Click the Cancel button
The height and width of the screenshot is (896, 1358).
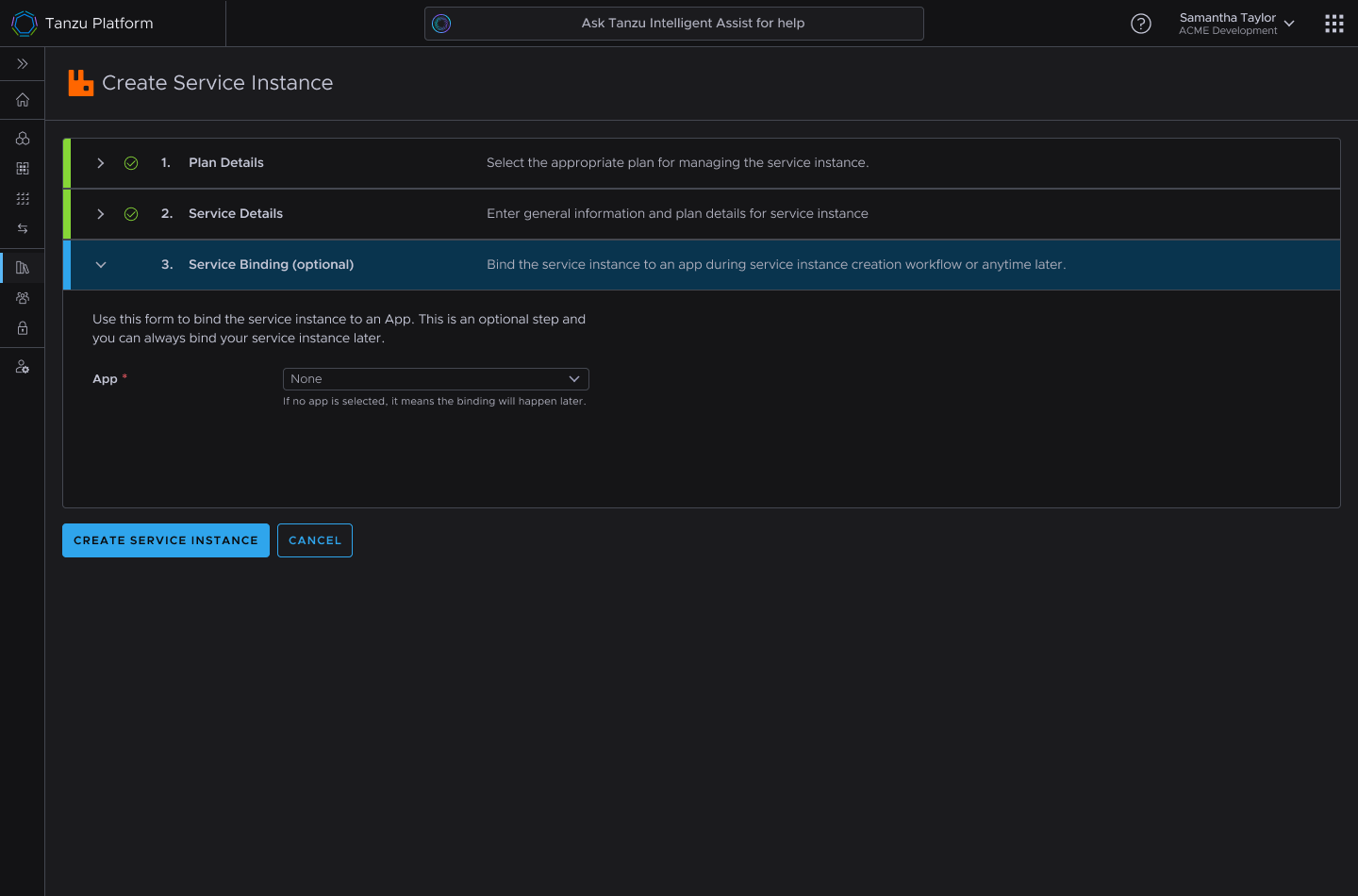pyautogui.click(x=315, y=540)
